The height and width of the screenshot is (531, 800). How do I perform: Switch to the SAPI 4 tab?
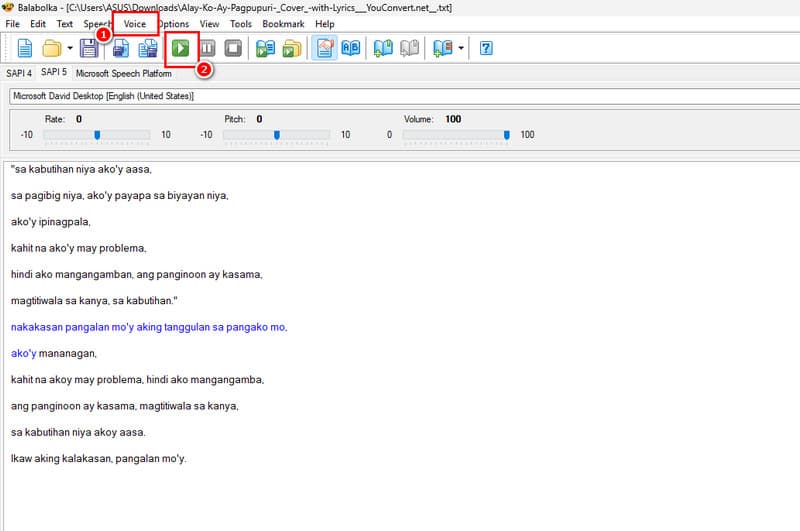19,73
